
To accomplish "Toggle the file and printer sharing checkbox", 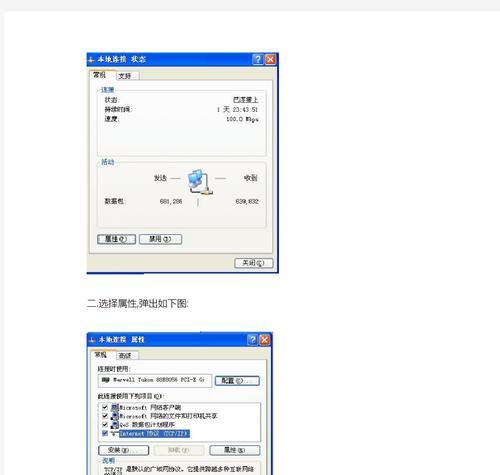I will [x=105, y=416].
